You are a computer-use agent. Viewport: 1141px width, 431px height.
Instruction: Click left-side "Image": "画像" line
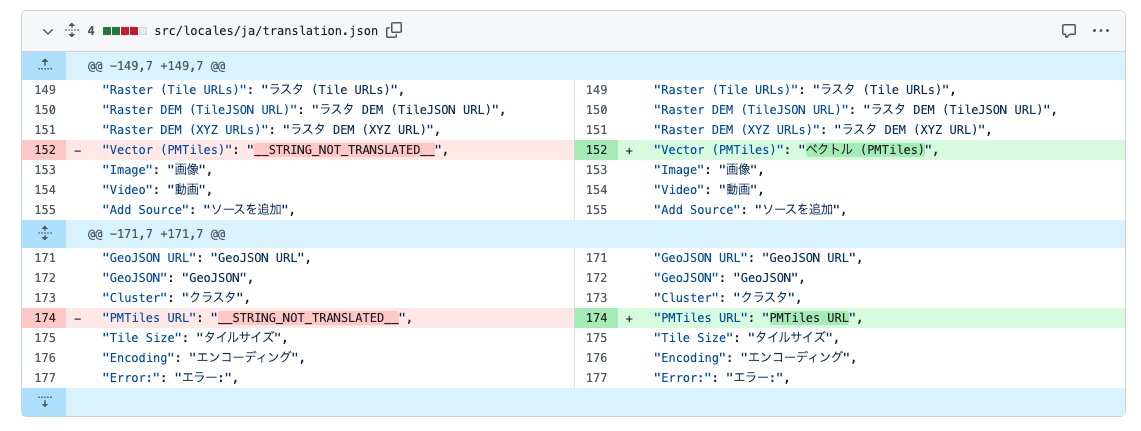(x=156, y=170)
